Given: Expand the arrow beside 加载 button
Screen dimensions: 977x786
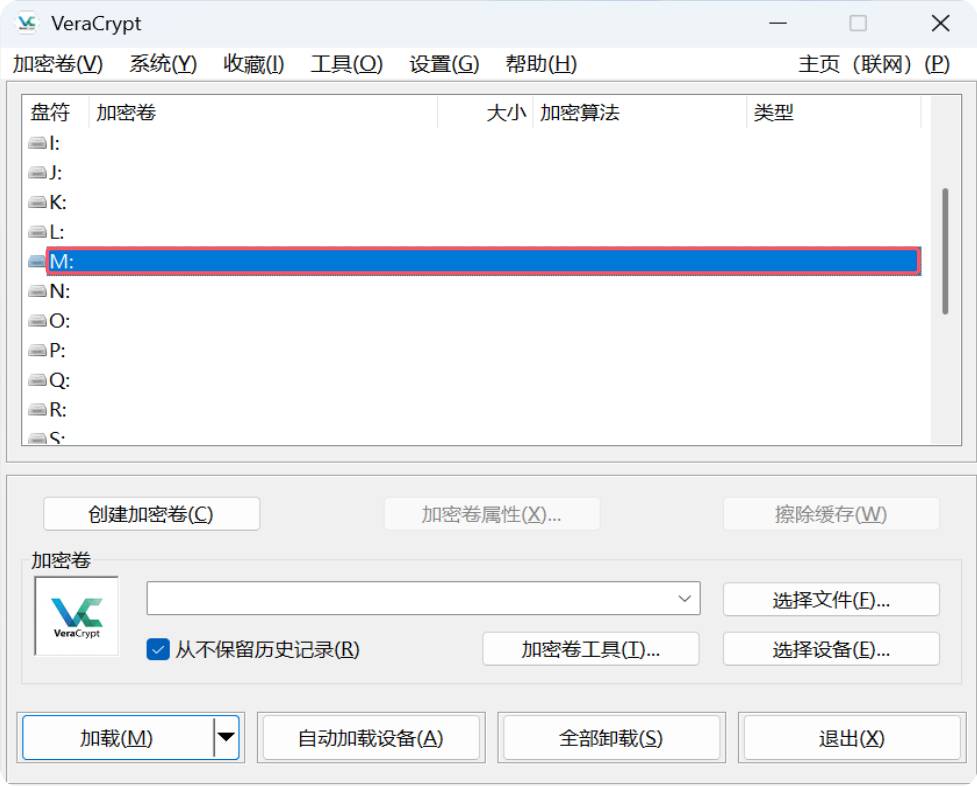Looking at the screenshot, I should pyautogui.click(x=226, y=738).
